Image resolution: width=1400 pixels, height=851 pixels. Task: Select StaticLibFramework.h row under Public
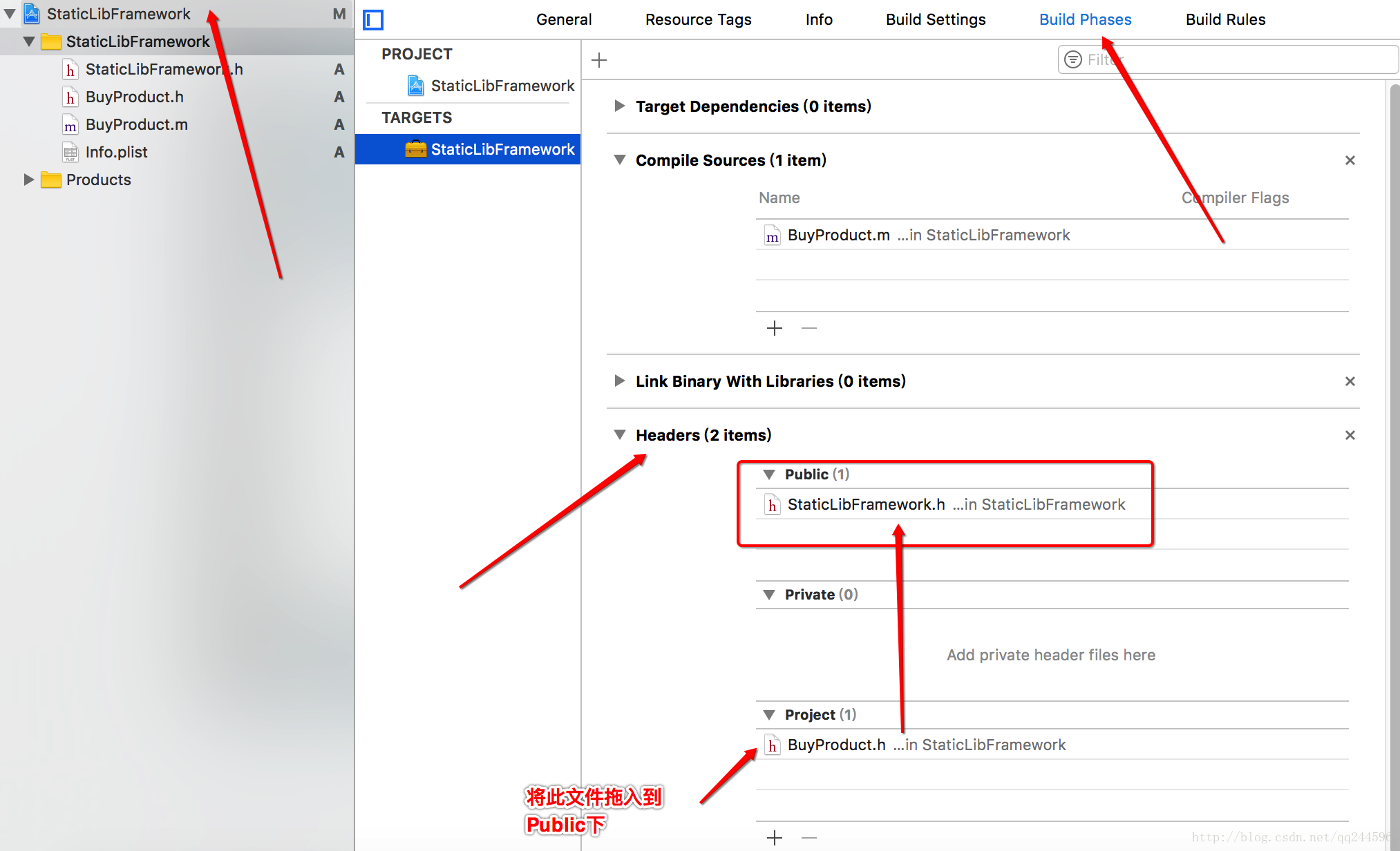(1052, 504)
